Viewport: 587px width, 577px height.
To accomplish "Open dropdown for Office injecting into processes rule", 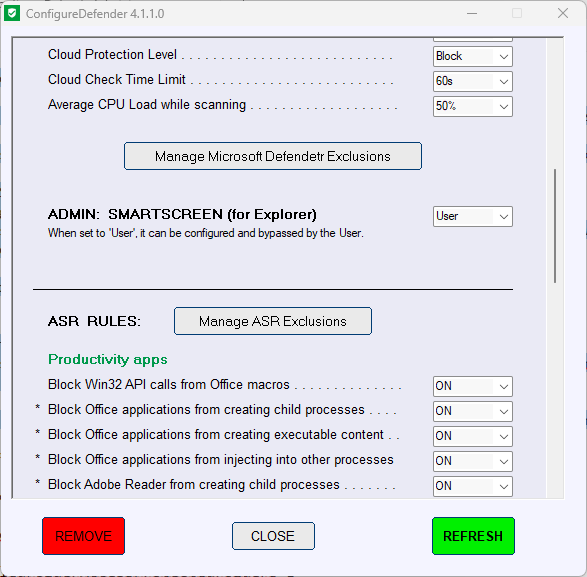I will click(473, 461).
